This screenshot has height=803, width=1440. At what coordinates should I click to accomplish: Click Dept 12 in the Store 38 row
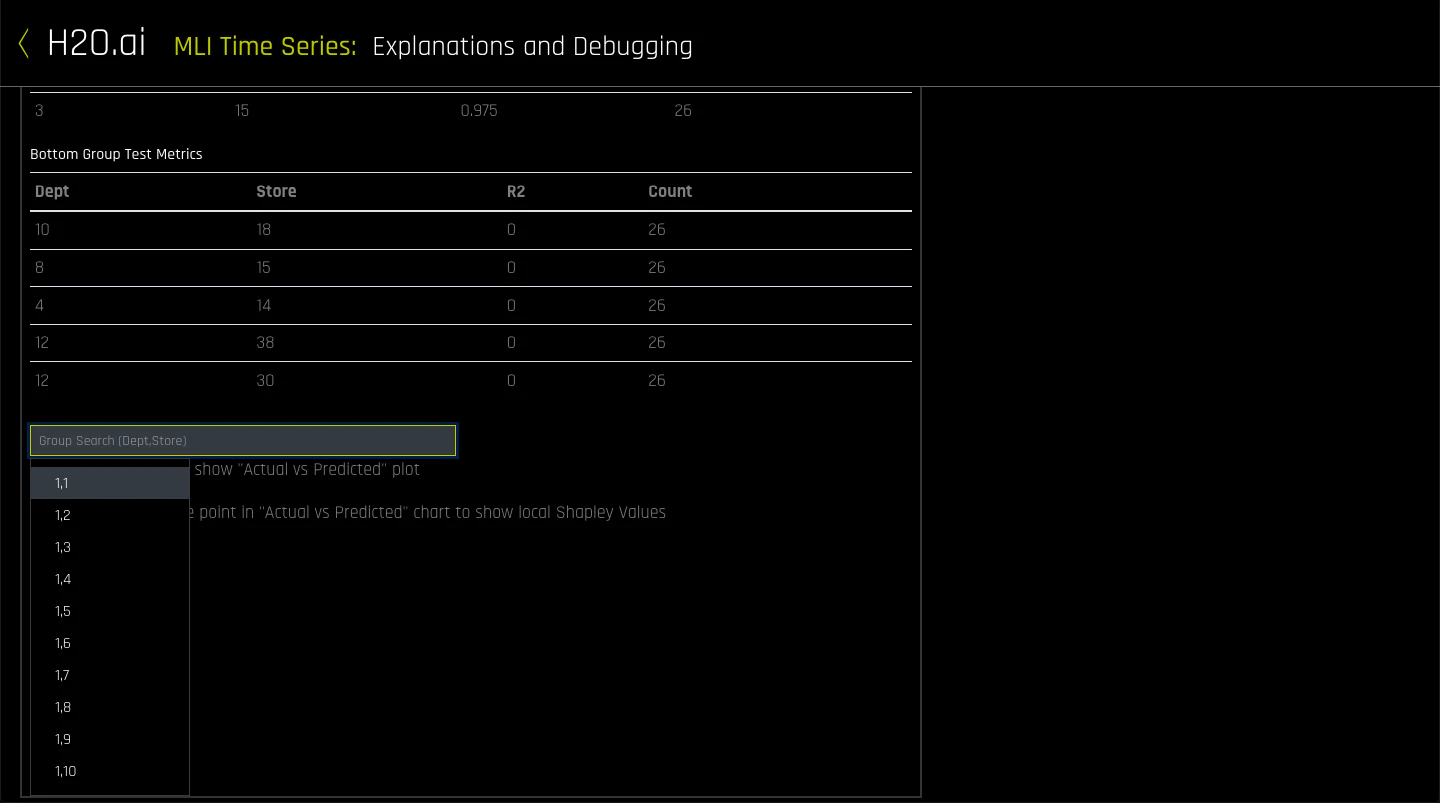pyautogui.click(x=42, y=343)
